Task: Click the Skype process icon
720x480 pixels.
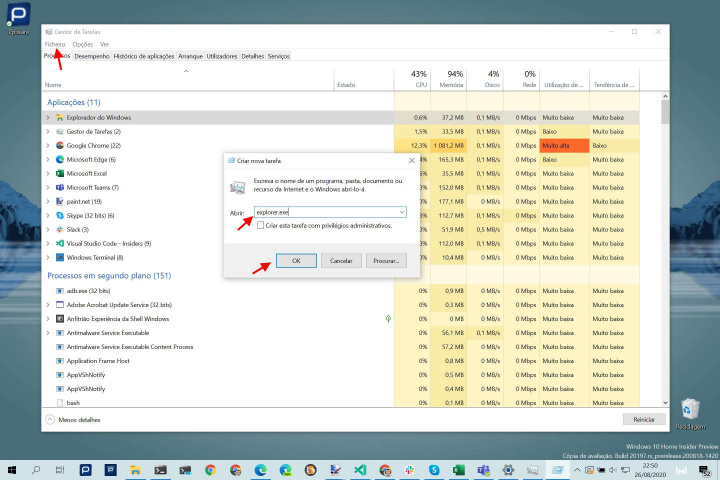Action: (x=59, y=215)
